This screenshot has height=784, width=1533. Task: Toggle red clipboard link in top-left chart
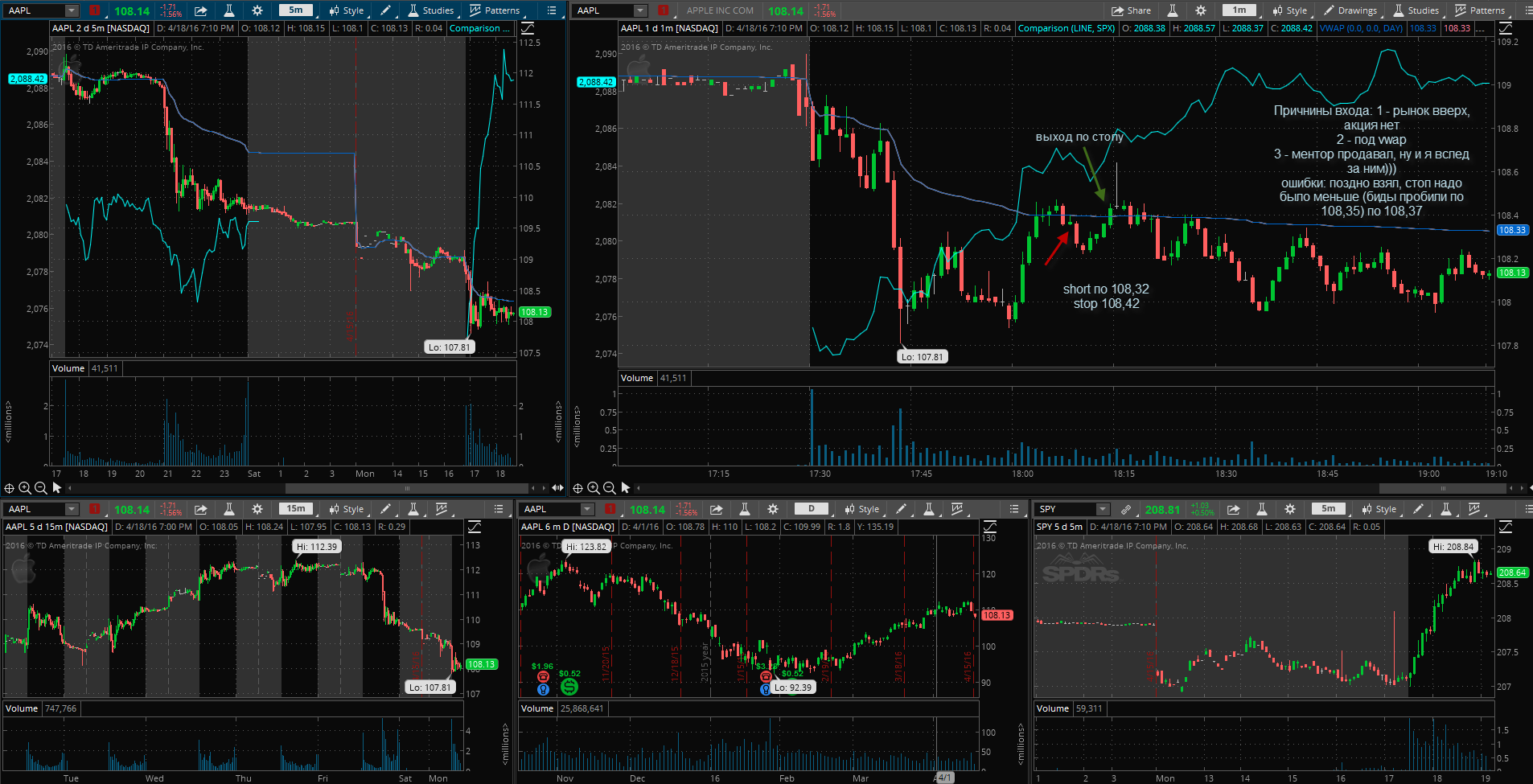[95, 10]
